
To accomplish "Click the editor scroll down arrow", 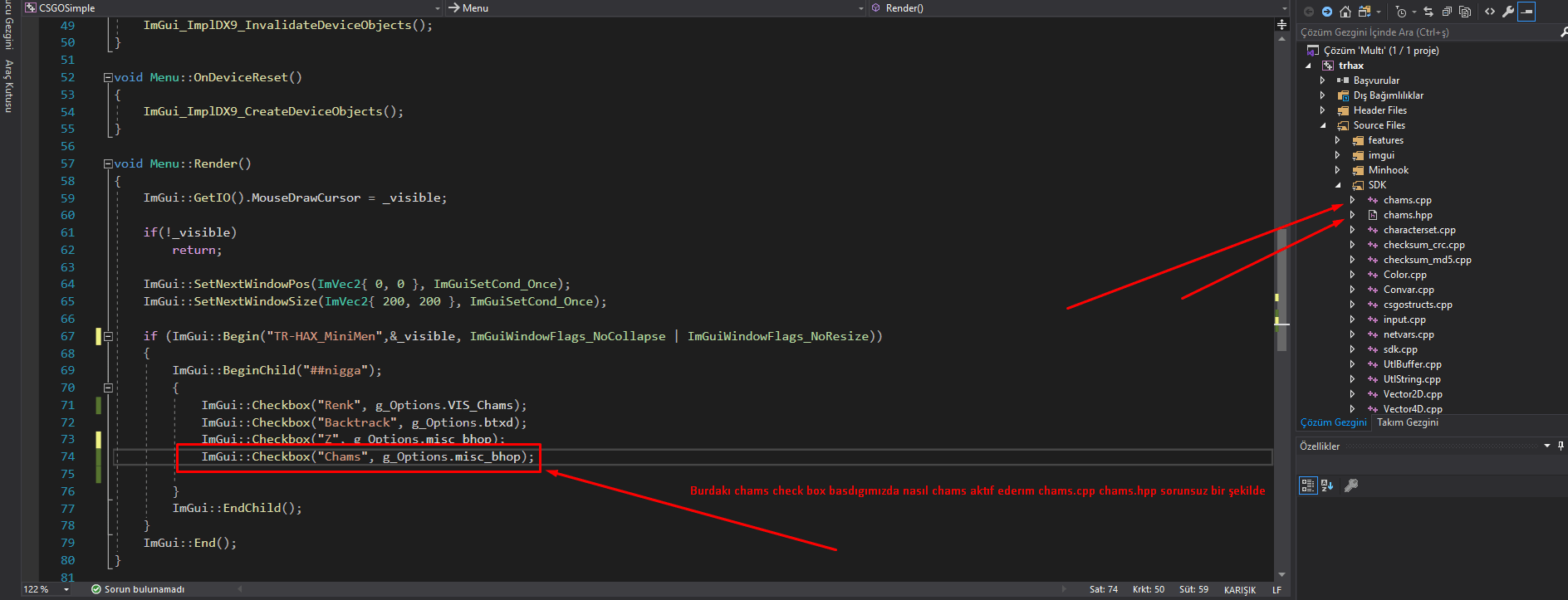I will pos(1281,574).
